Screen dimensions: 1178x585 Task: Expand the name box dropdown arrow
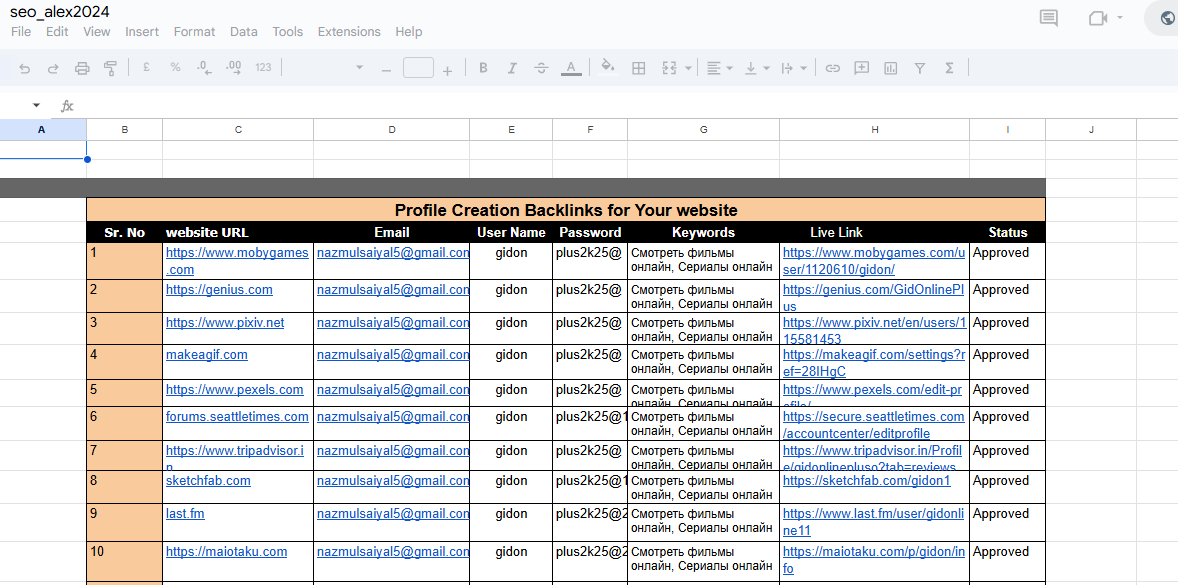36,105
